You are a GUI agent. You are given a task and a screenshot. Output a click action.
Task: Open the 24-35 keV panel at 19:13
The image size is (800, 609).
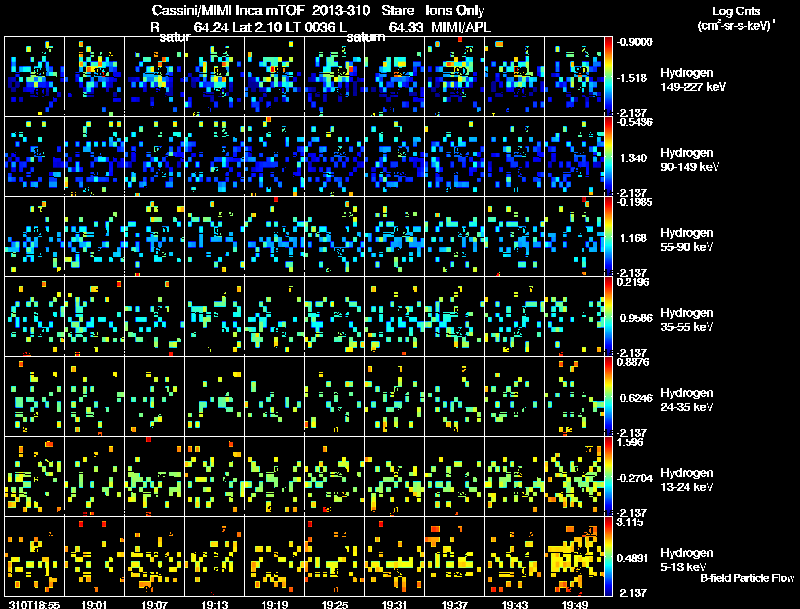(214, 396)
